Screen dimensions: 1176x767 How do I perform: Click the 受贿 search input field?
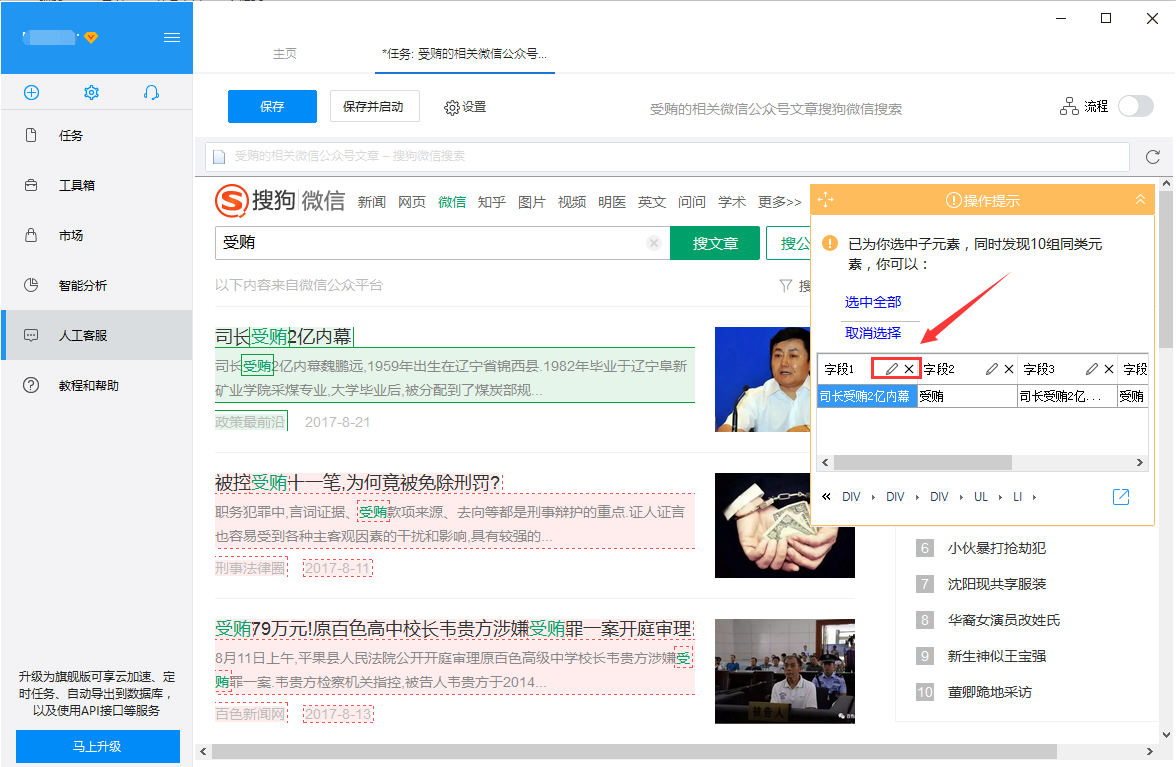click(x=430, y=243)
